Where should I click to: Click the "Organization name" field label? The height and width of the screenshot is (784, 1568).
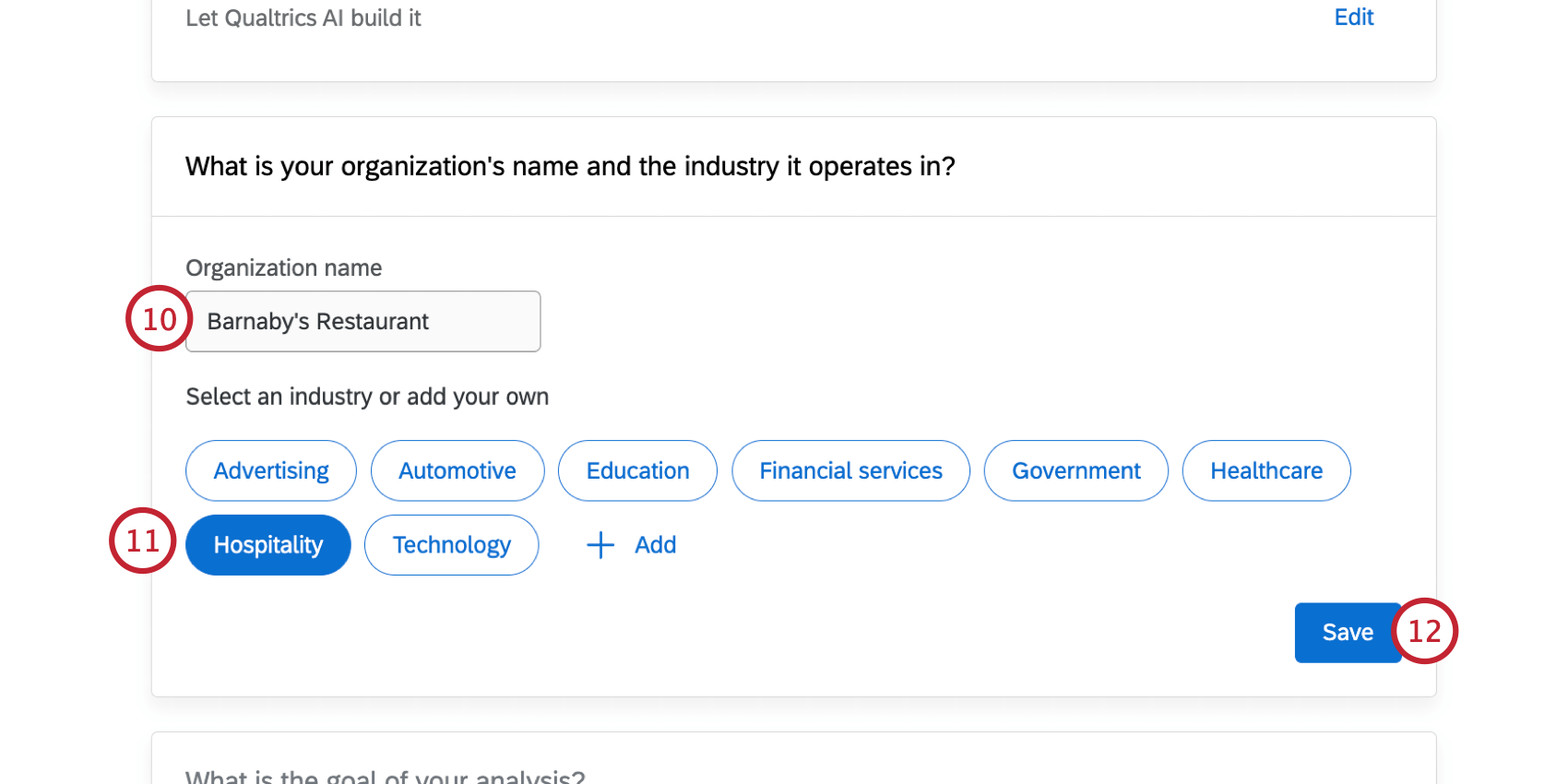284,268
